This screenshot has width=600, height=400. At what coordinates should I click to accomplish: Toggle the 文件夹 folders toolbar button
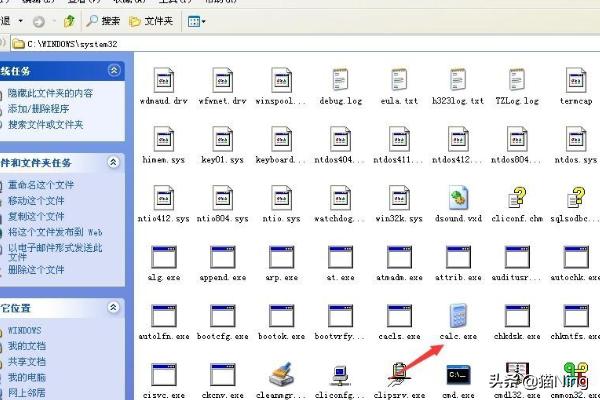click(151, 21)
